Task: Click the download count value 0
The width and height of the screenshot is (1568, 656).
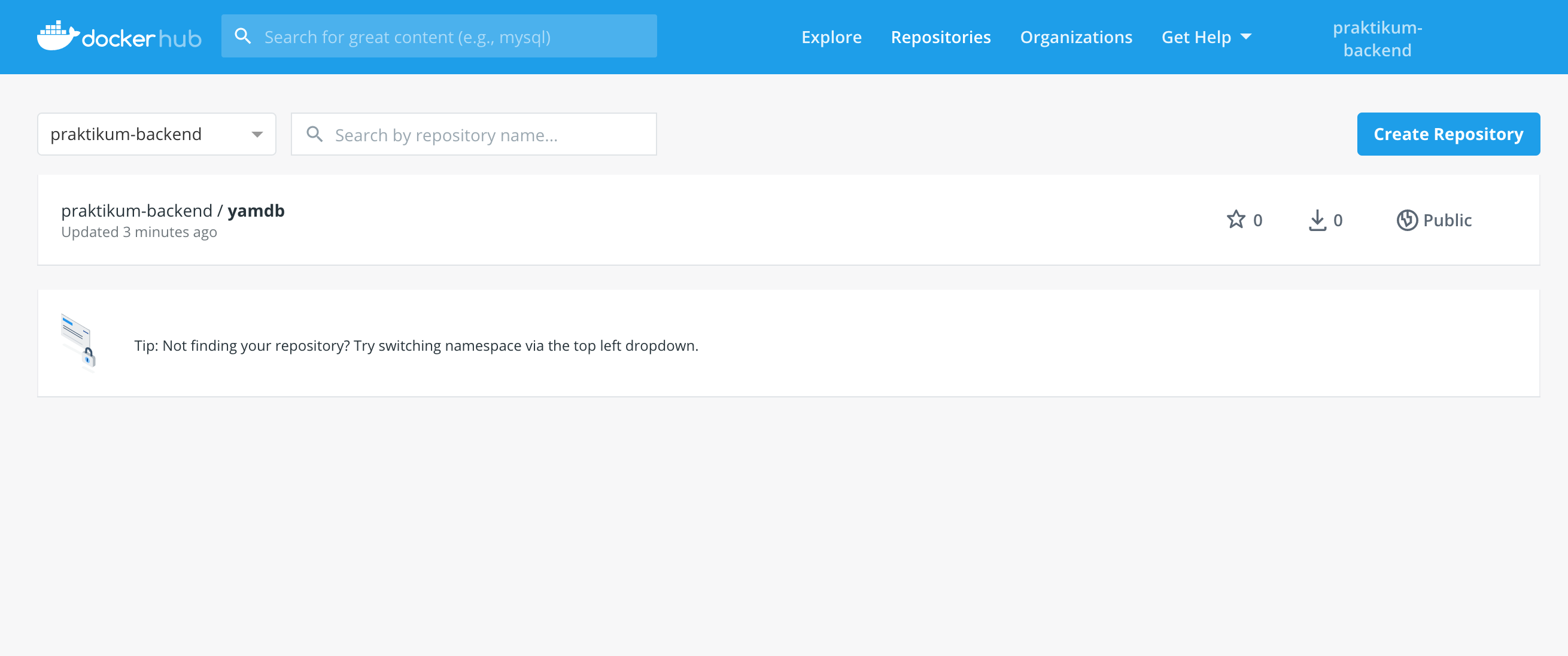Action: click(1338, 220)
